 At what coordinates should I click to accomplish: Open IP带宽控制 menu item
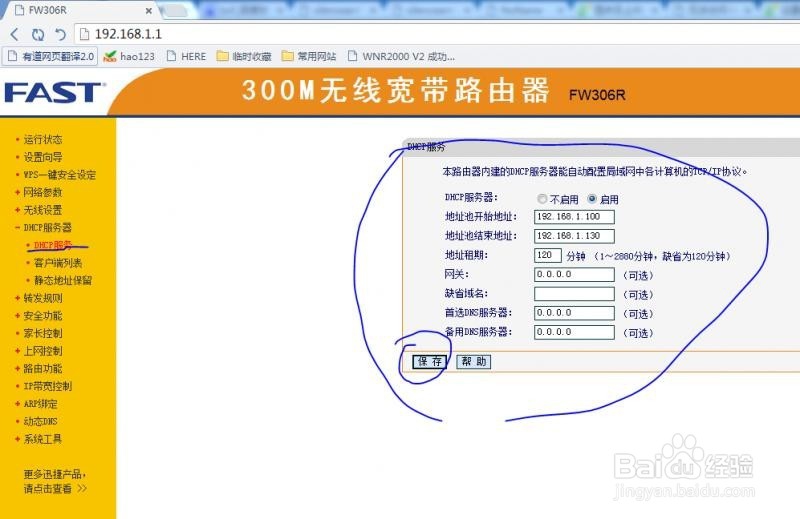point(47,386)
